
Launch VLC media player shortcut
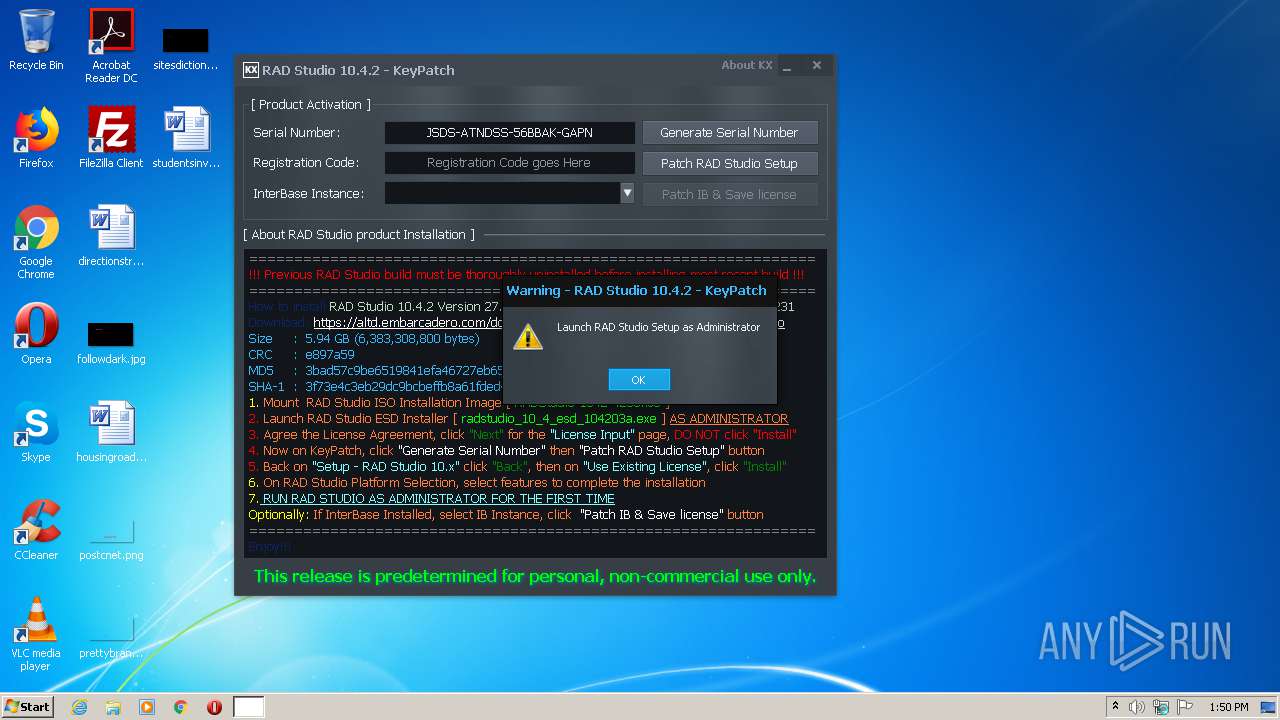pyautogui.click(x=36, y=634)
